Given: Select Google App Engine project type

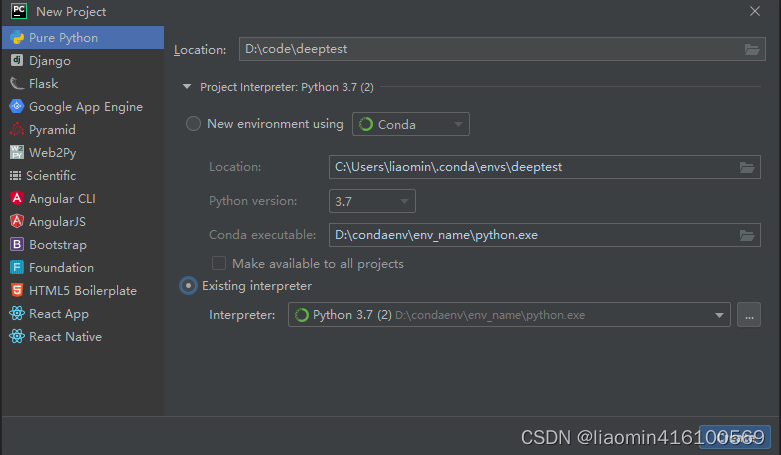Looking at the screenshot, I should (x=83, y=107).
